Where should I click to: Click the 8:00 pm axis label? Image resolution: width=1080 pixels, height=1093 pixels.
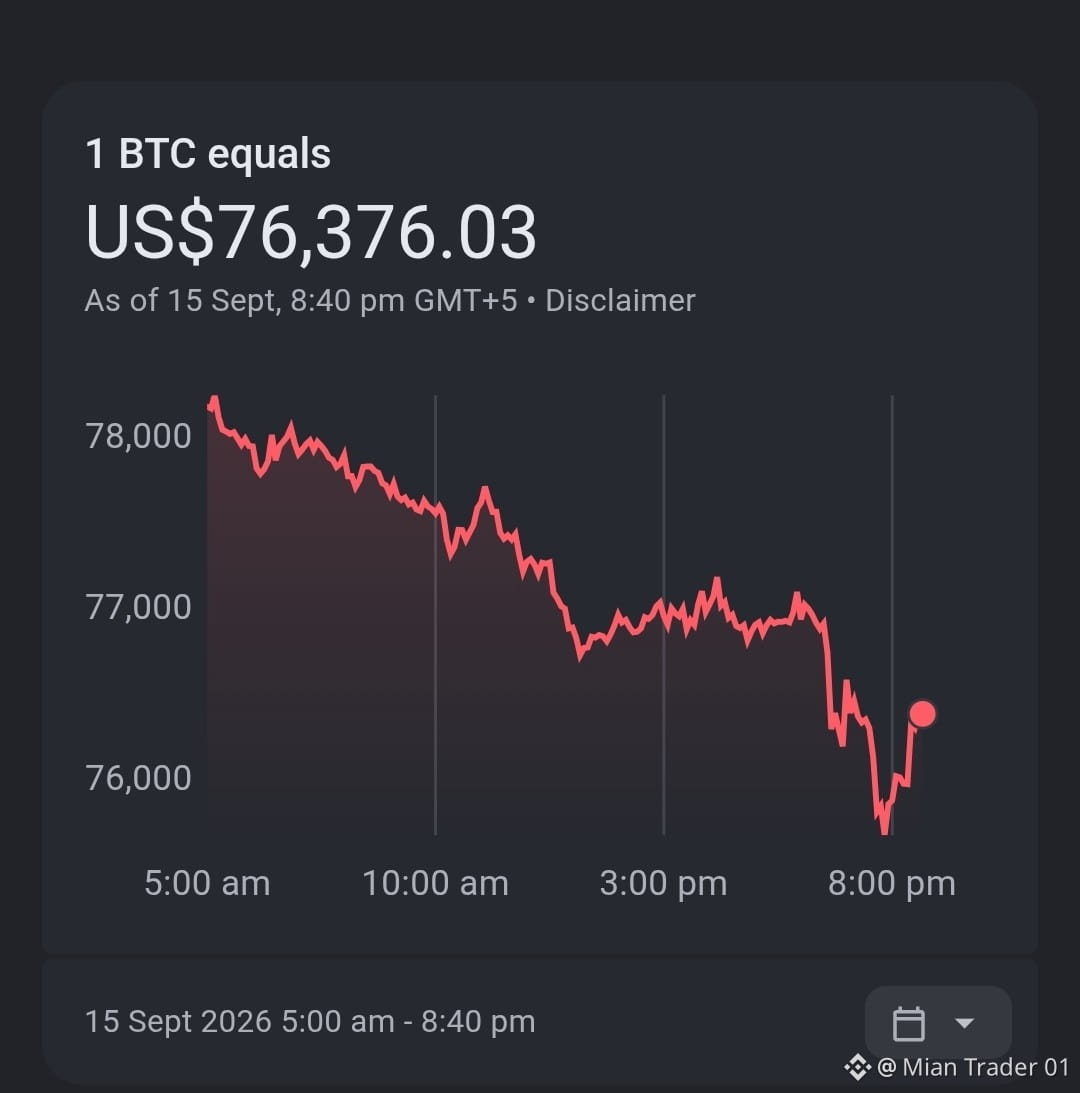[891, 883]
